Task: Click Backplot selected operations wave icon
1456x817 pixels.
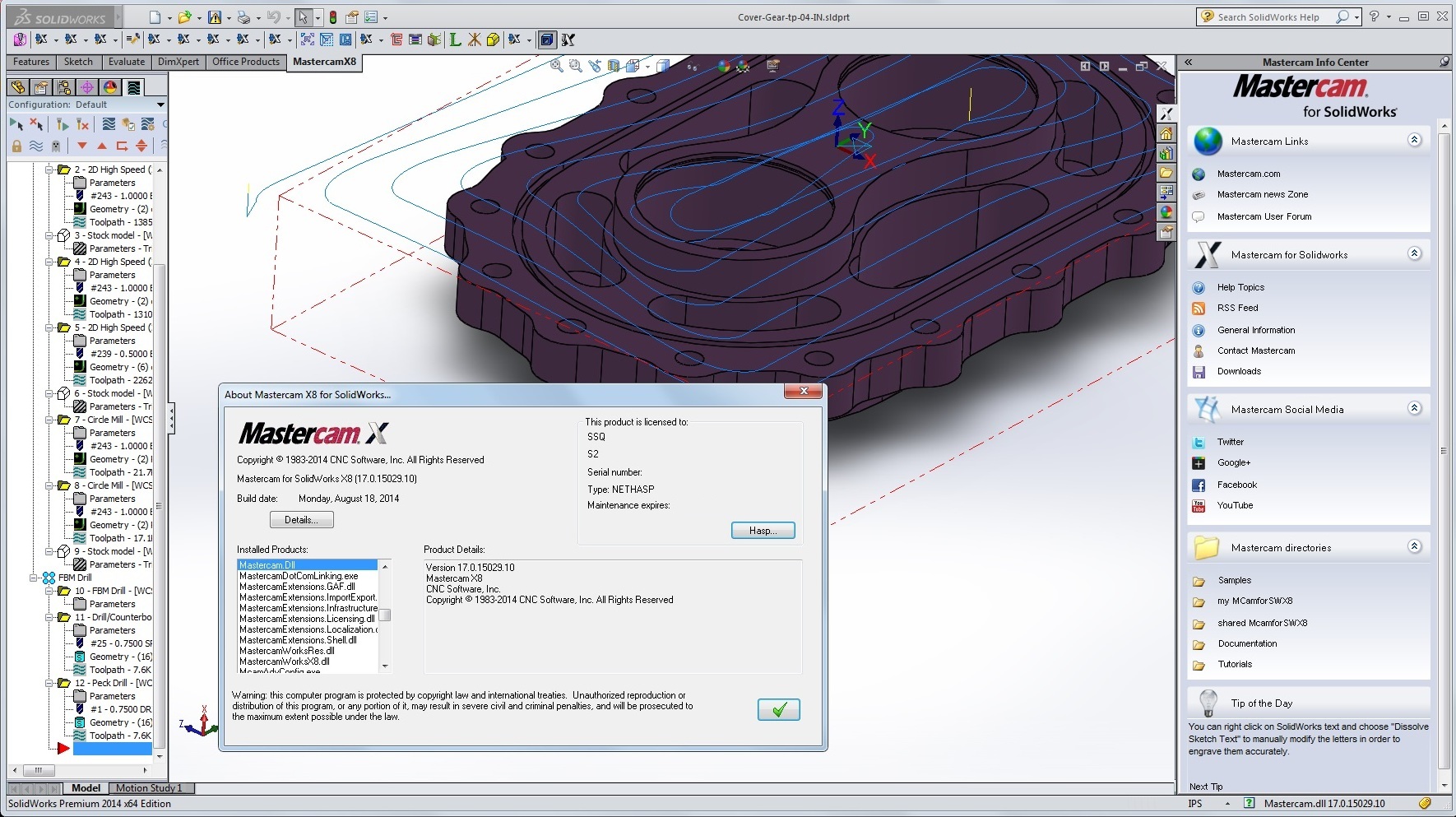Action: pos(109,123)
